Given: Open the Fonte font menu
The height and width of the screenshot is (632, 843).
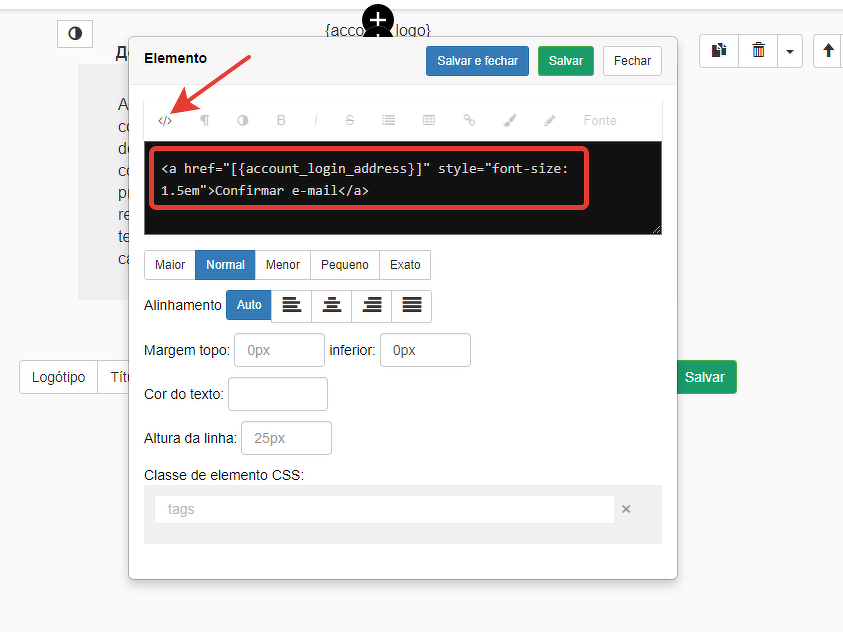Looking at the screenshot, I should (x=599, y=121).
